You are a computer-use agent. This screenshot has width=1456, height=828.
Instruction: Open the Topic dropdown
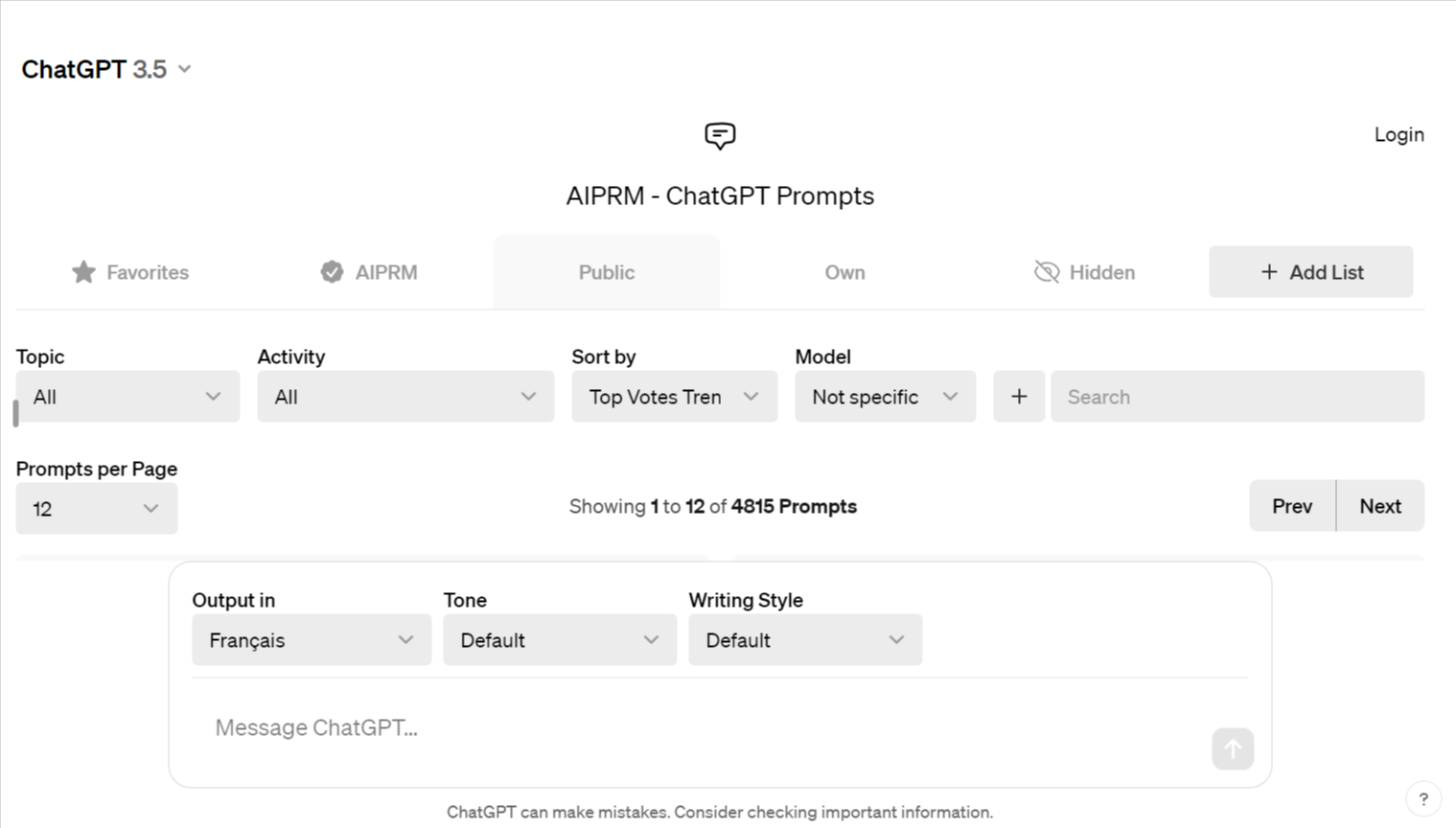point(127,397)
